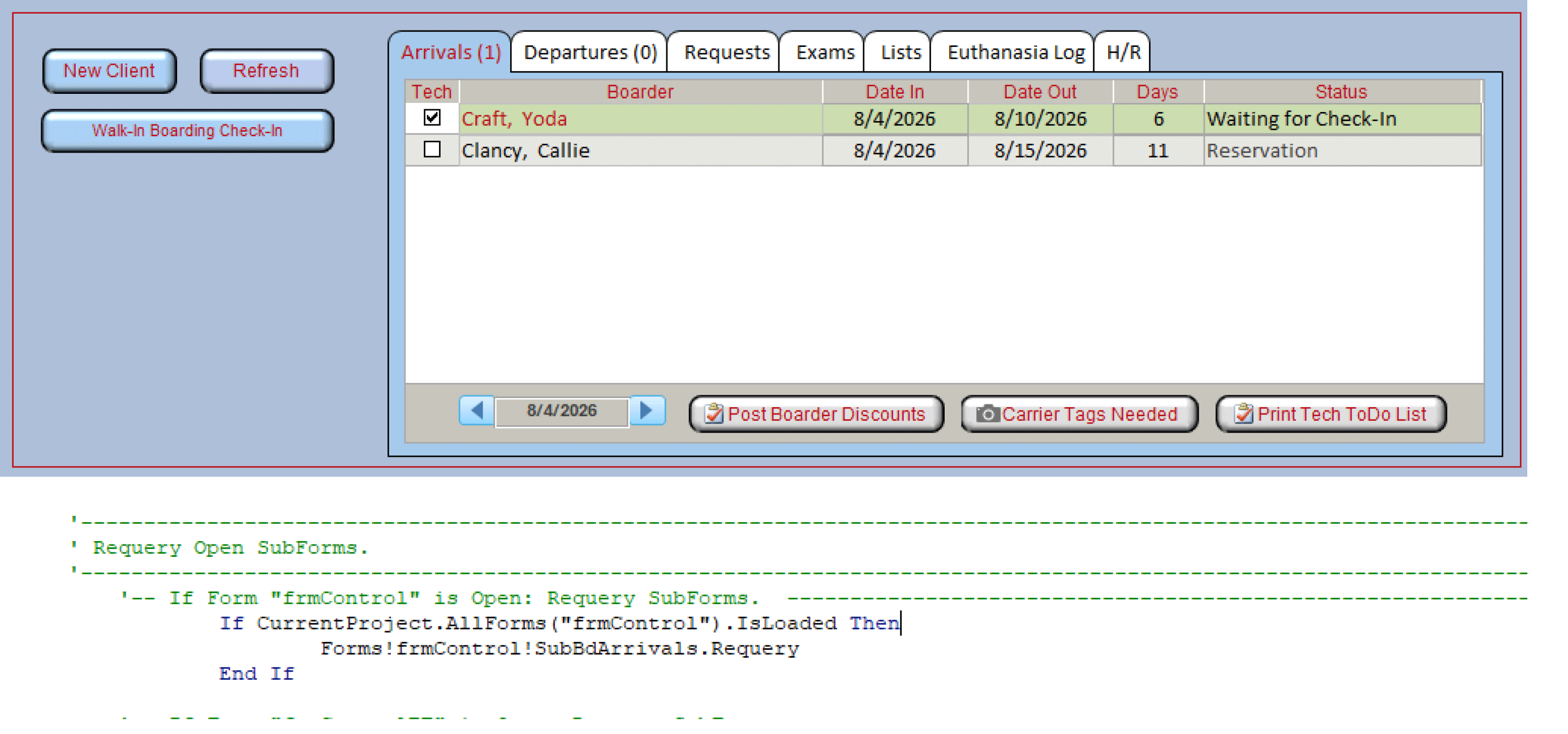Click the Tech column header
The height and width of the screenshot is (734, 1568).
(x=432, y=92)
